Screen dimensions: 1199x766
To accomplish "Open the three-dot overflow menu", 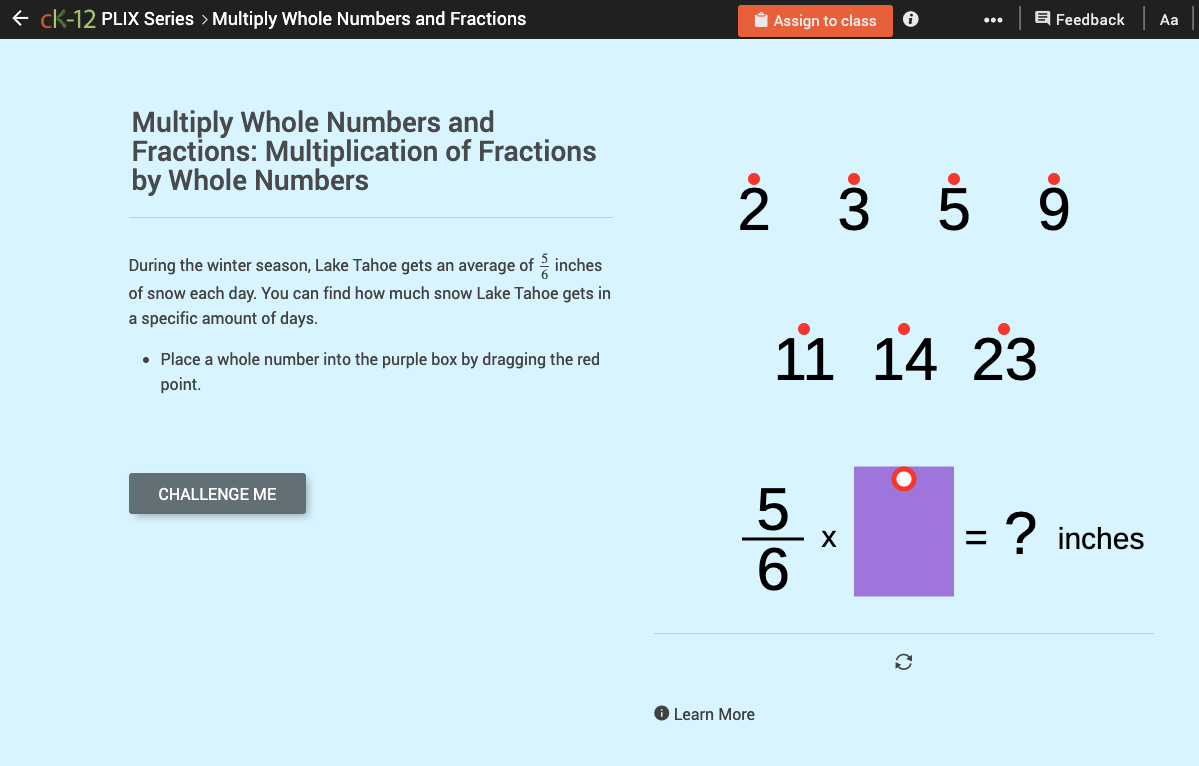I will (x=992, y=18).
